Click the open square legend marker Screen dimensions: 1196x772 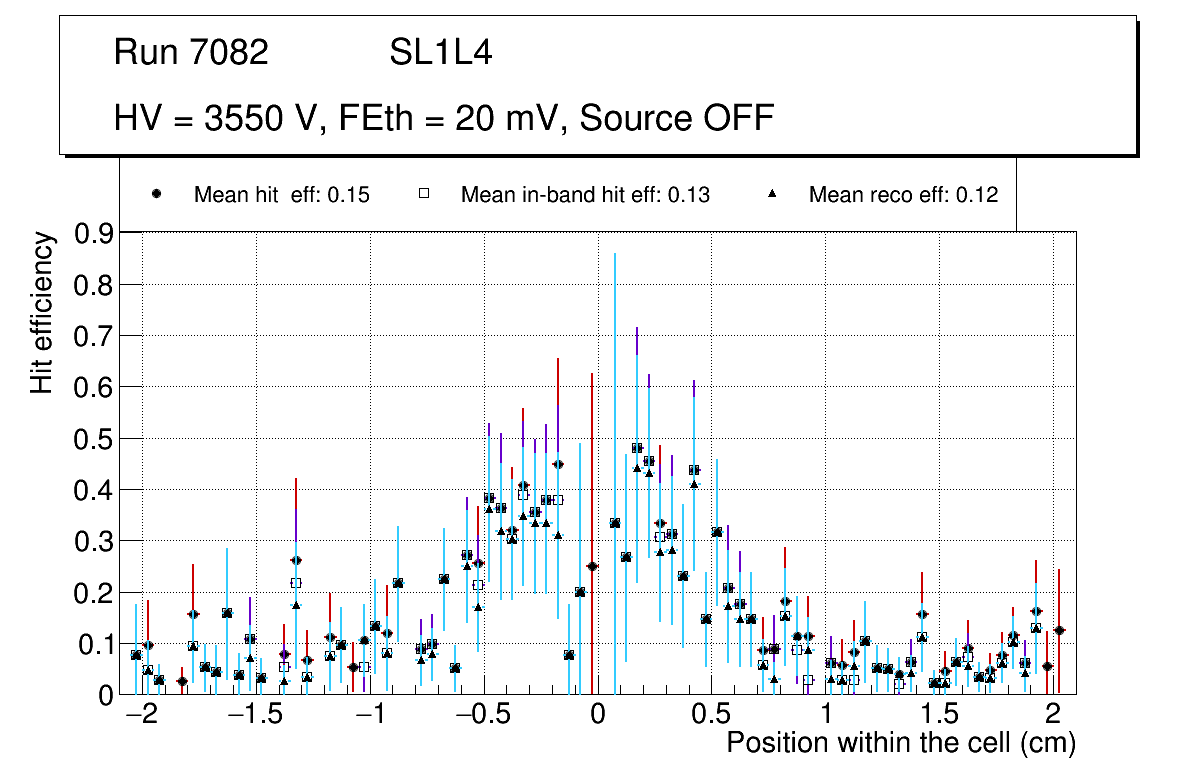(423, 194)
